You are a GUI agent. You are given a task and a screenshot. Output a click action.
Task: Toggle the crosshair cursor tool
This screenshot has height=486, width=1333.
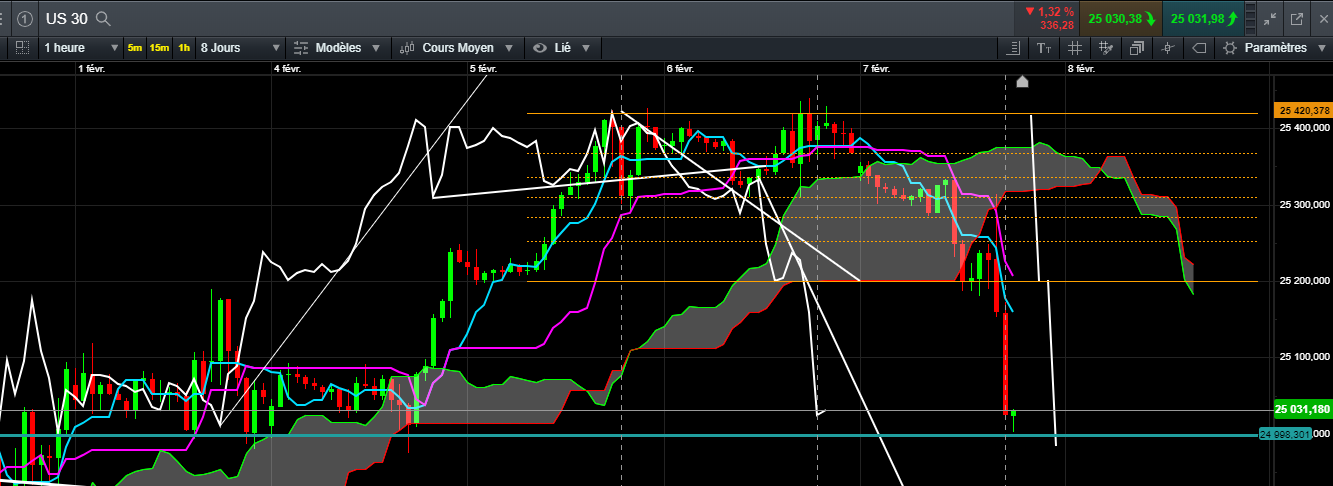(1169, 48)
